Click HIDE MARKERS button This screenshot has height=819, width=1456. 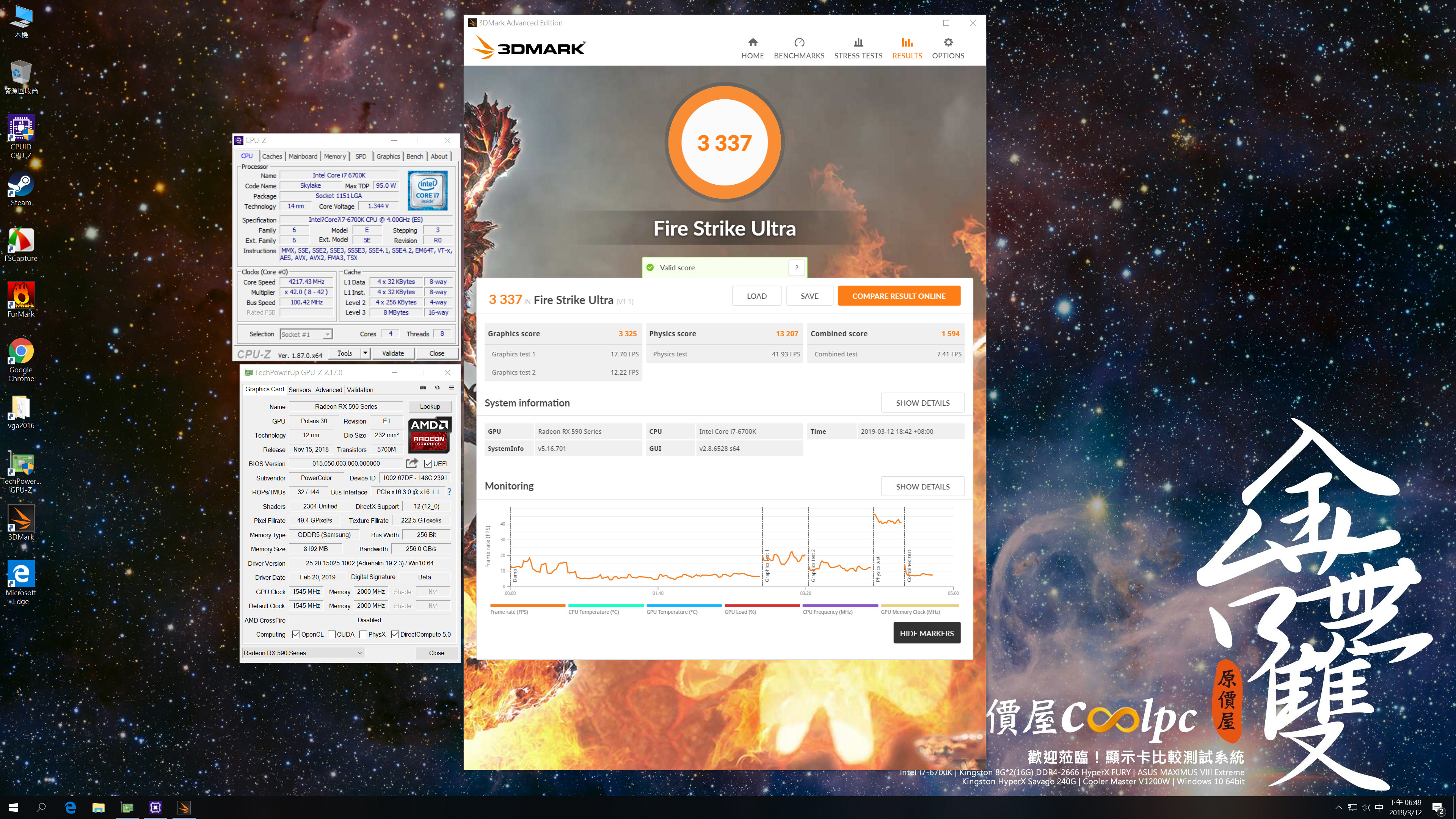pyautogui.click(x=926, y=634)
